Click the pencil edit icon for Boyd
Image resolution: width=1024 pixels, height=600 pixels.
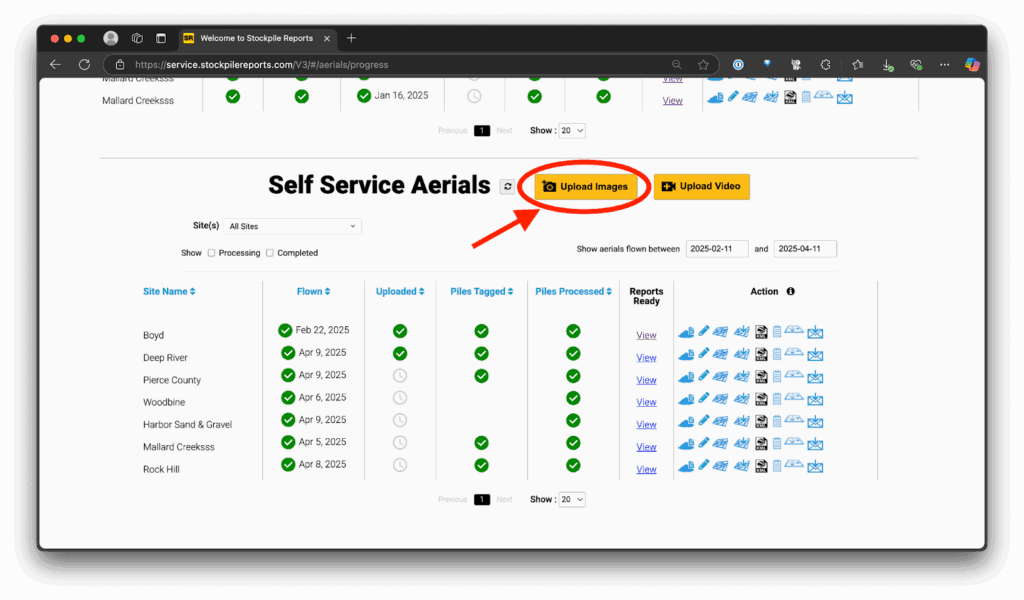(x=704, y=332)
